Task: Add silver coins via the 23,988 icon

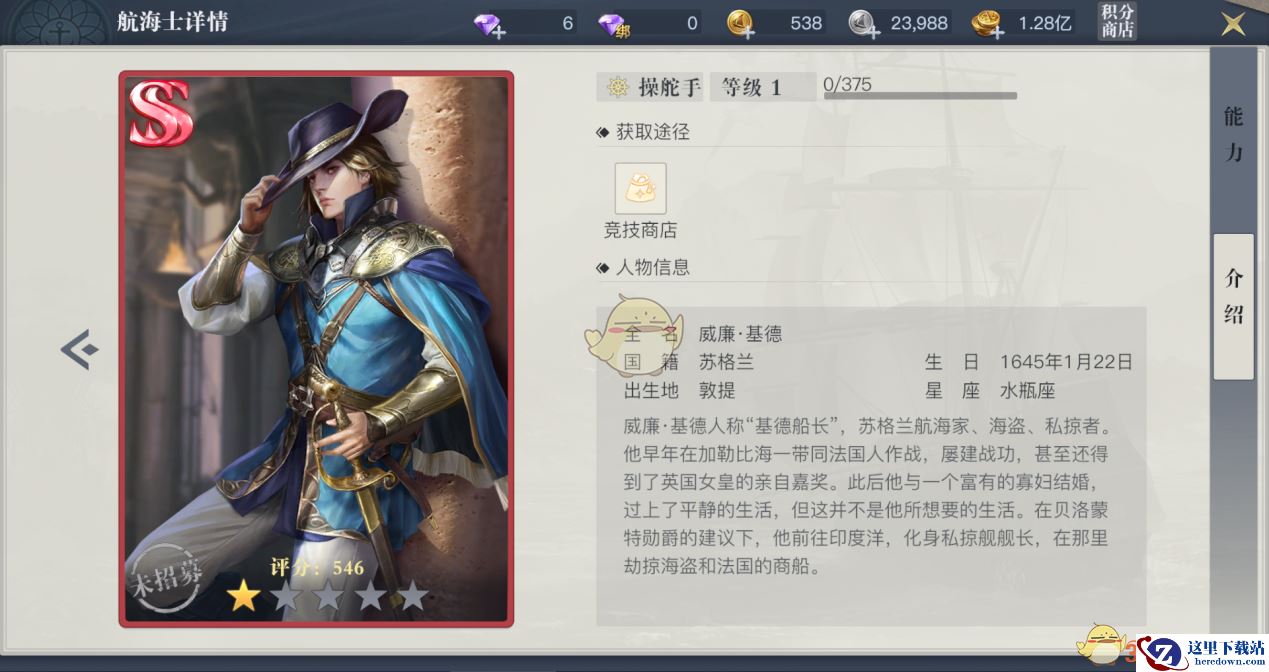Action: pos(865,24)
